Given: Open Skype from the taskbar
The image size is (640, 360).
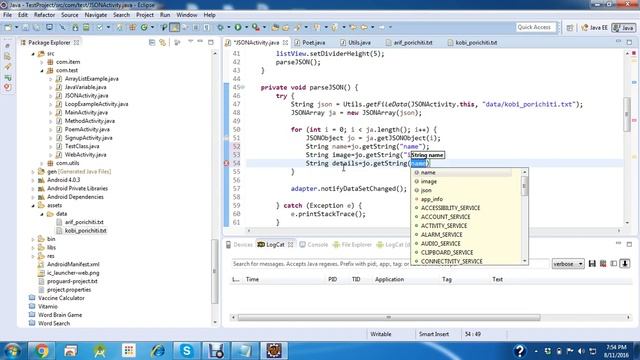Looking at the screenshot, I should [x=187, y=351].
